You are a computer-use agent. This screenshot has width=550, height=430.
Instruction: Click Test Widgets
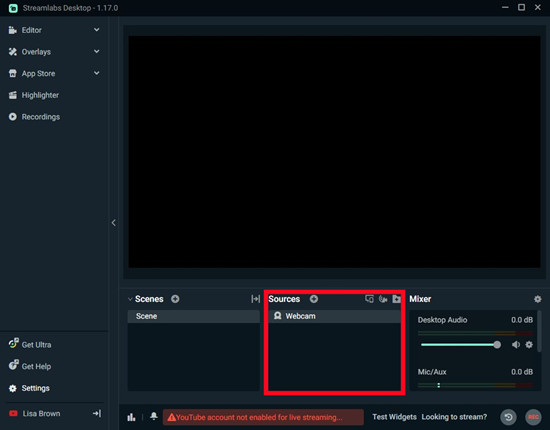tap(394, 417)
